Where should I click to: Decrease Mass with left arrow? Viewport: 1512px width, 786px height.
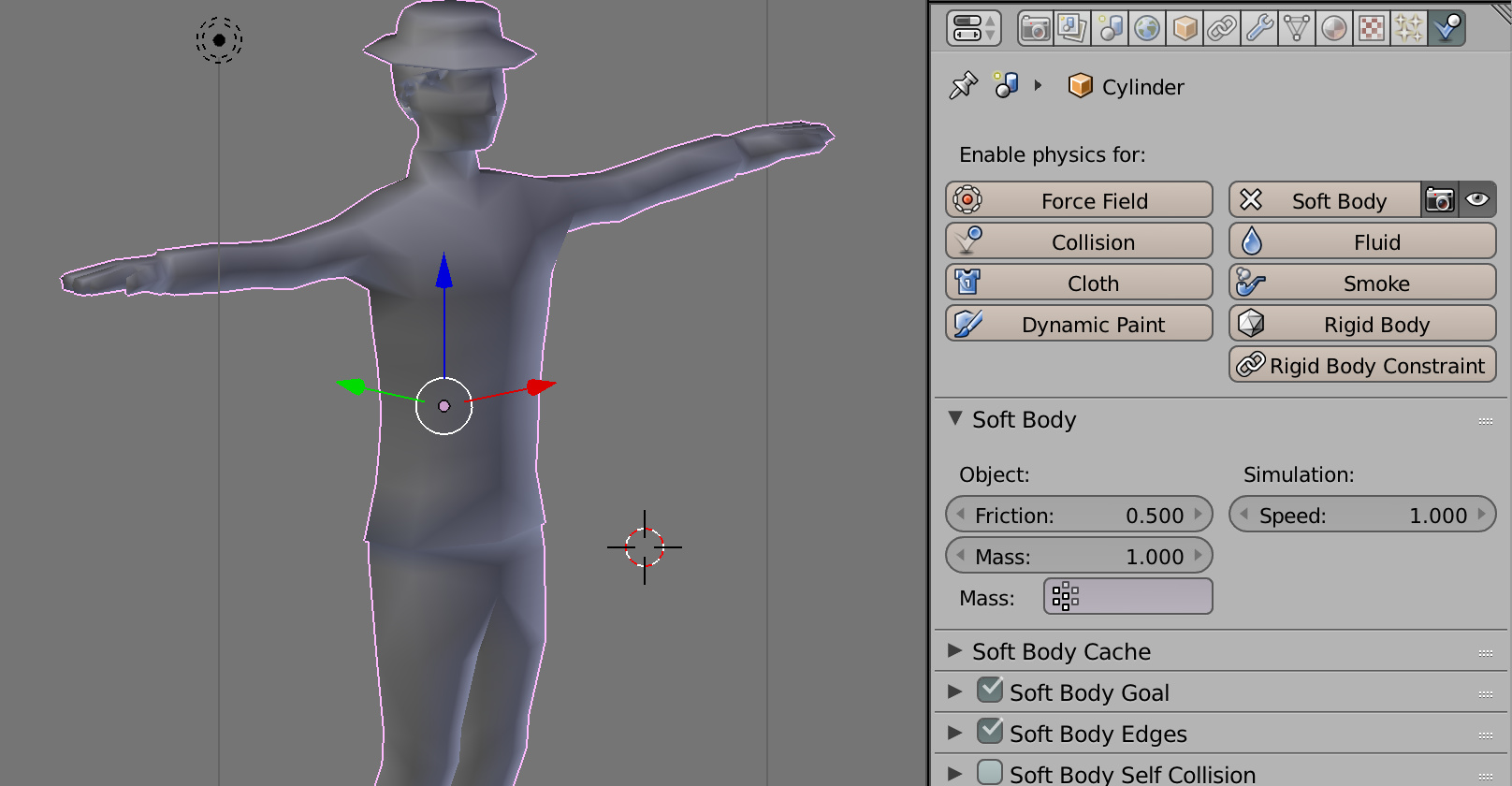coord(961,556)
